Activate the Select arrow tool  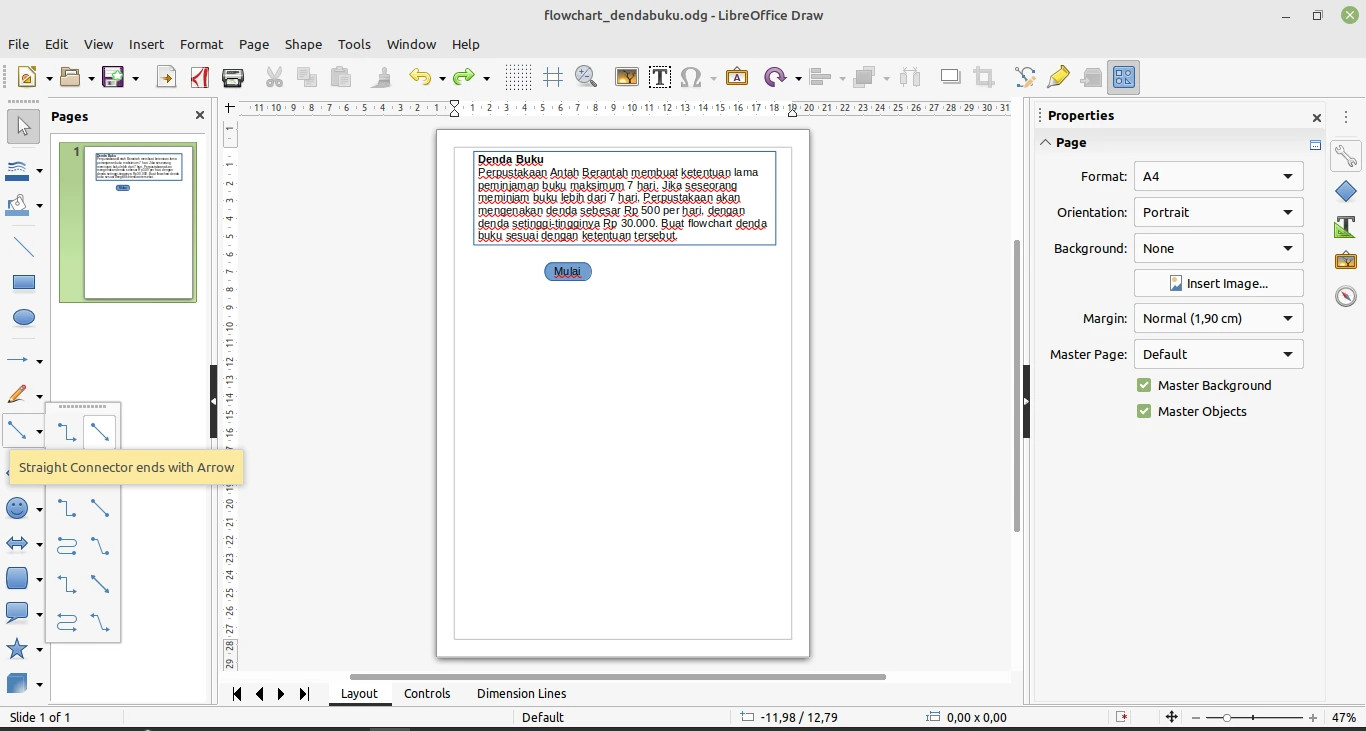pos(24,126)
